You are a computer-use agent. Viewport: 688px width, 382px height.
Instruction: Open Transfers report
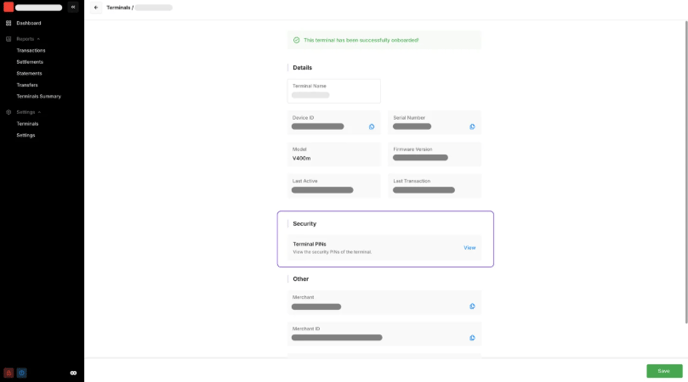27,85
